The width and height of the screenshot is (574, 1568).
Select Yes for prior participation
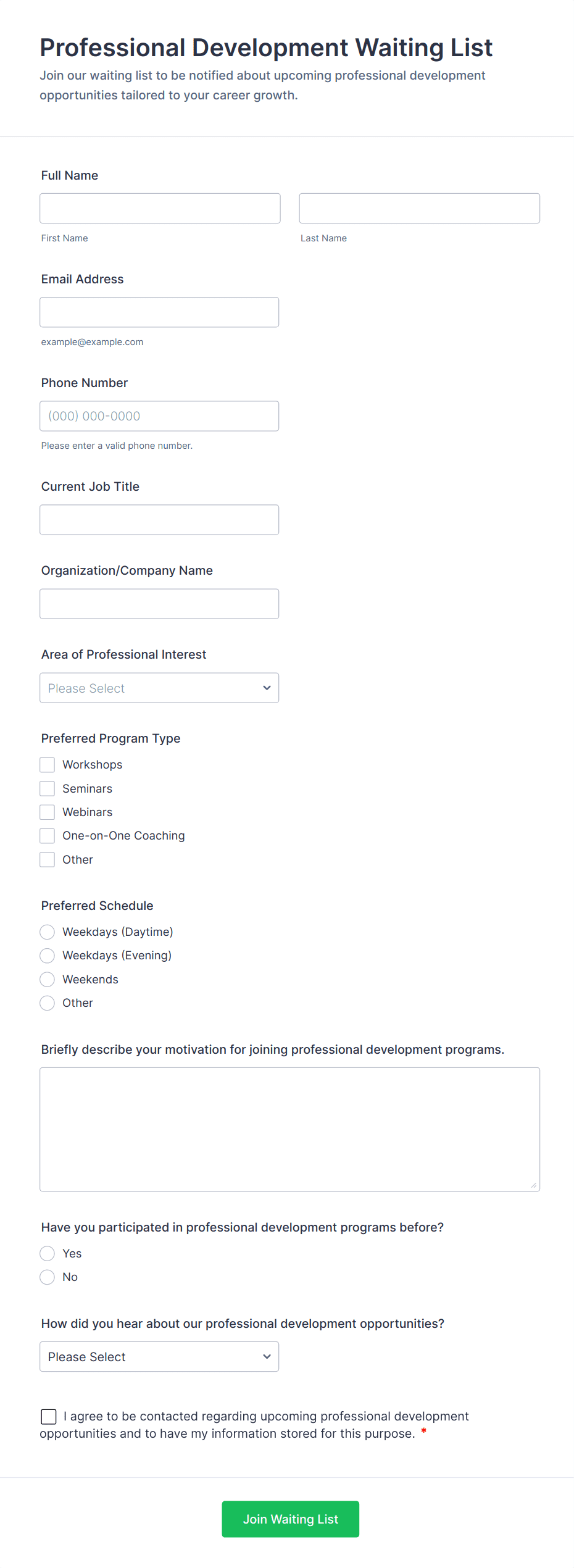(x=48, y=1253)
